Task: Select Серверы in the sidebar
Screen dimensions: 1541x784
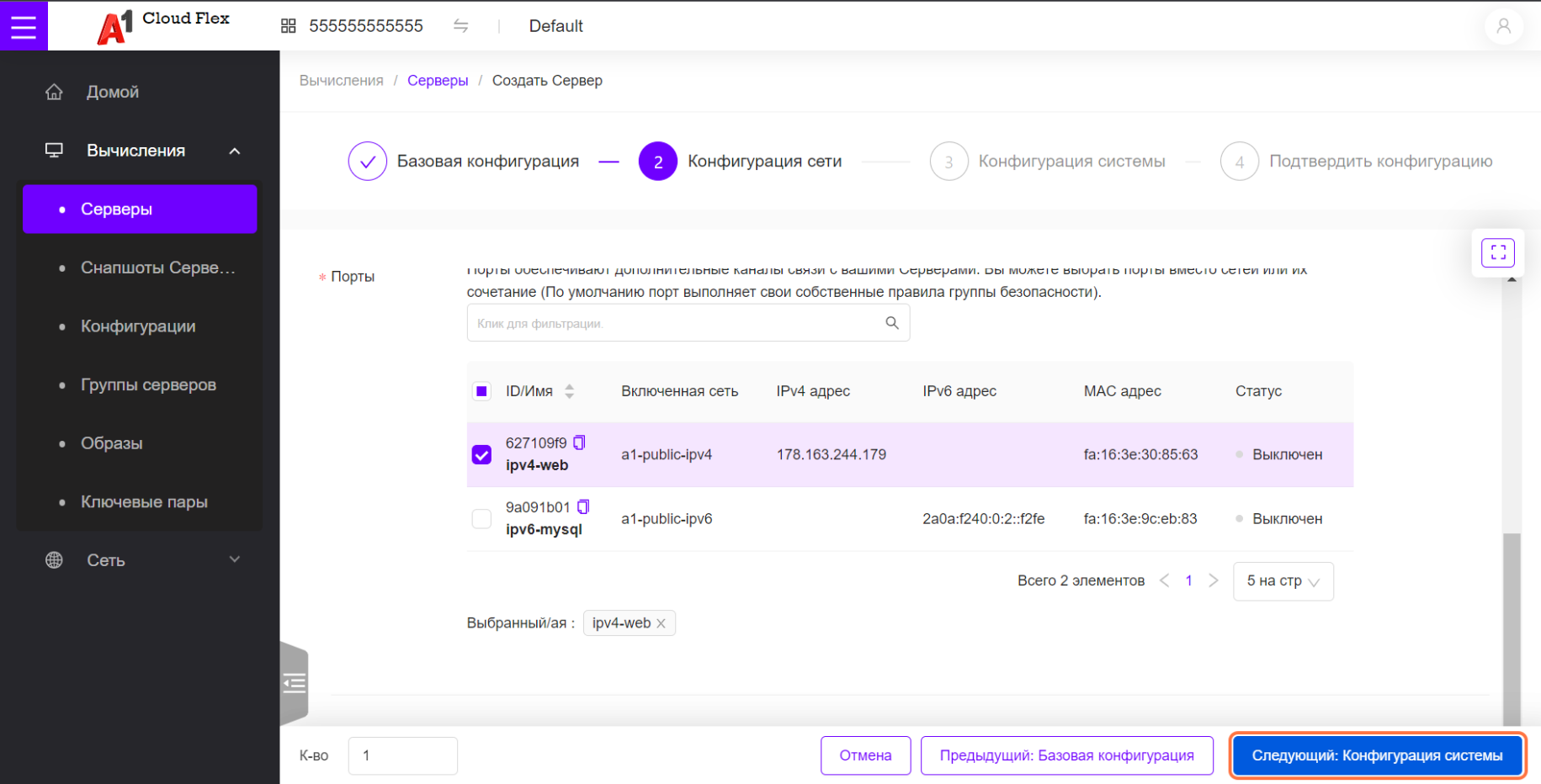Action: point(140,209)
